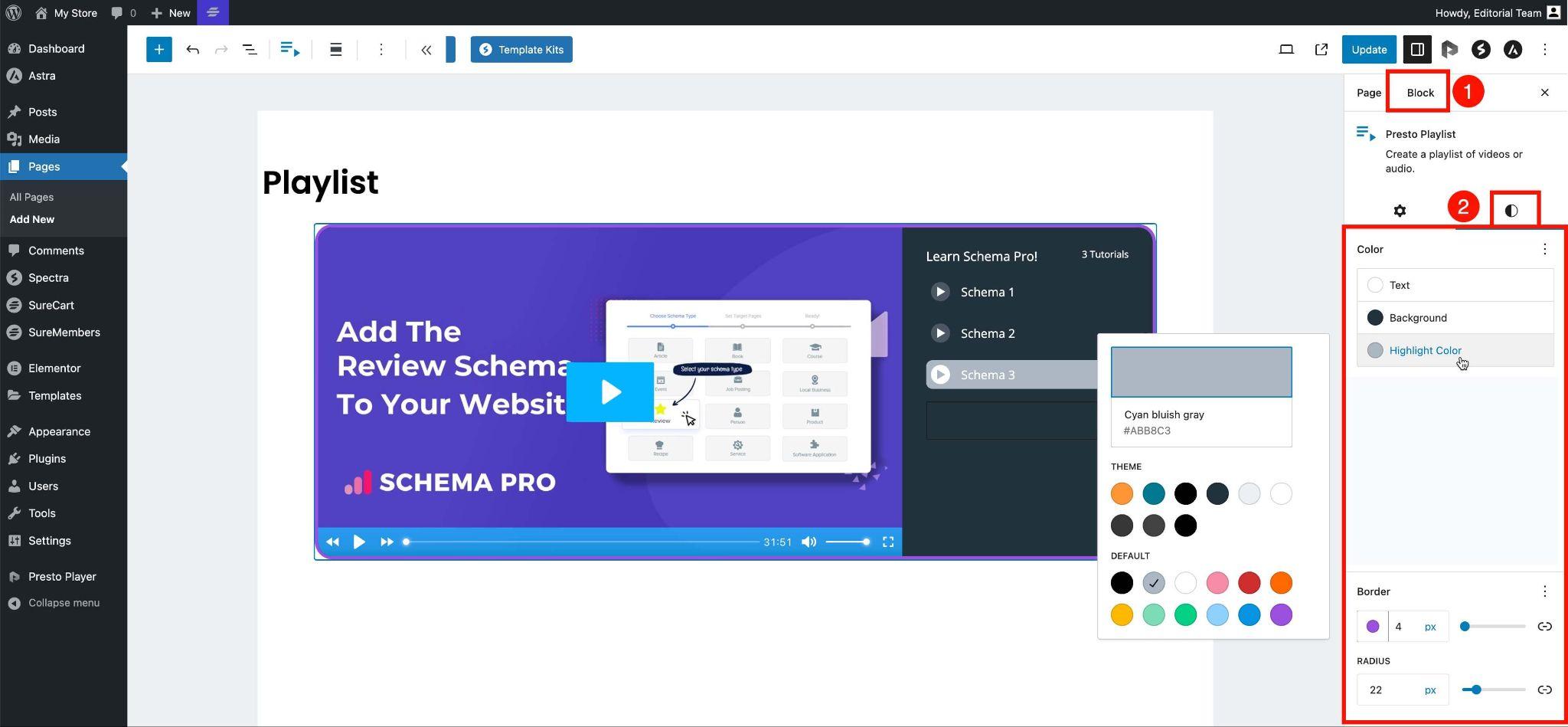Select the teal theme color swatch
Screen dimensions: 1568x727
(x=1154, y=494)
